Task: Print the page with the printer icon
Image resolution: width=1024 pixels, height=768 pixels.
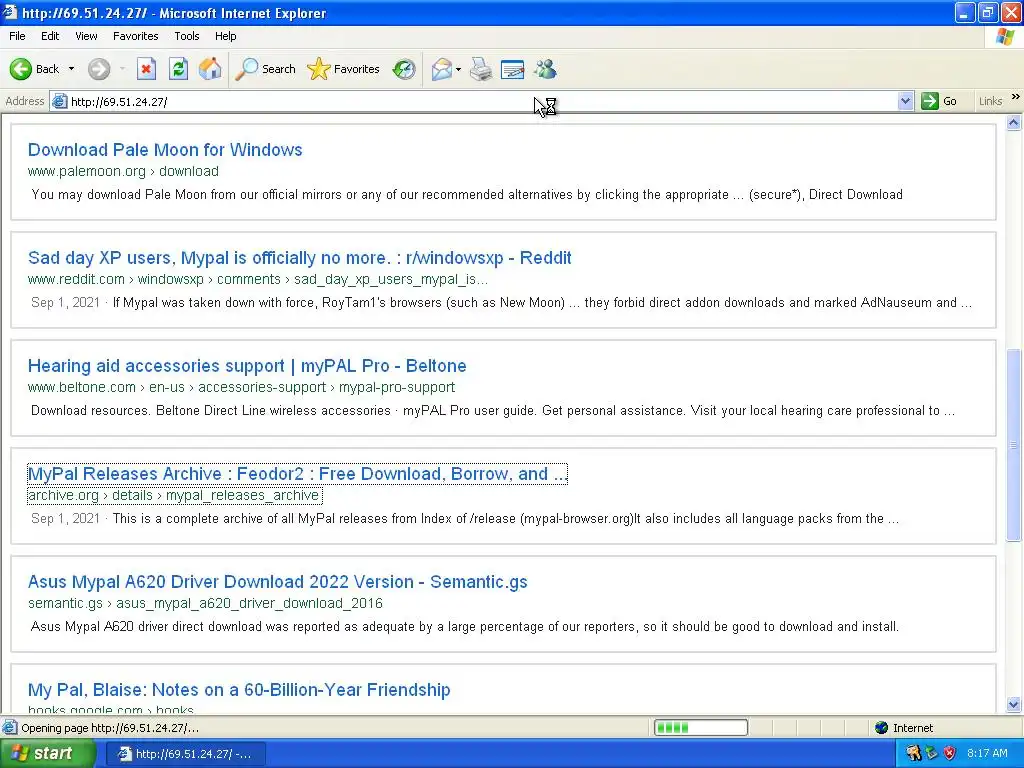Action: coord(481,69)
